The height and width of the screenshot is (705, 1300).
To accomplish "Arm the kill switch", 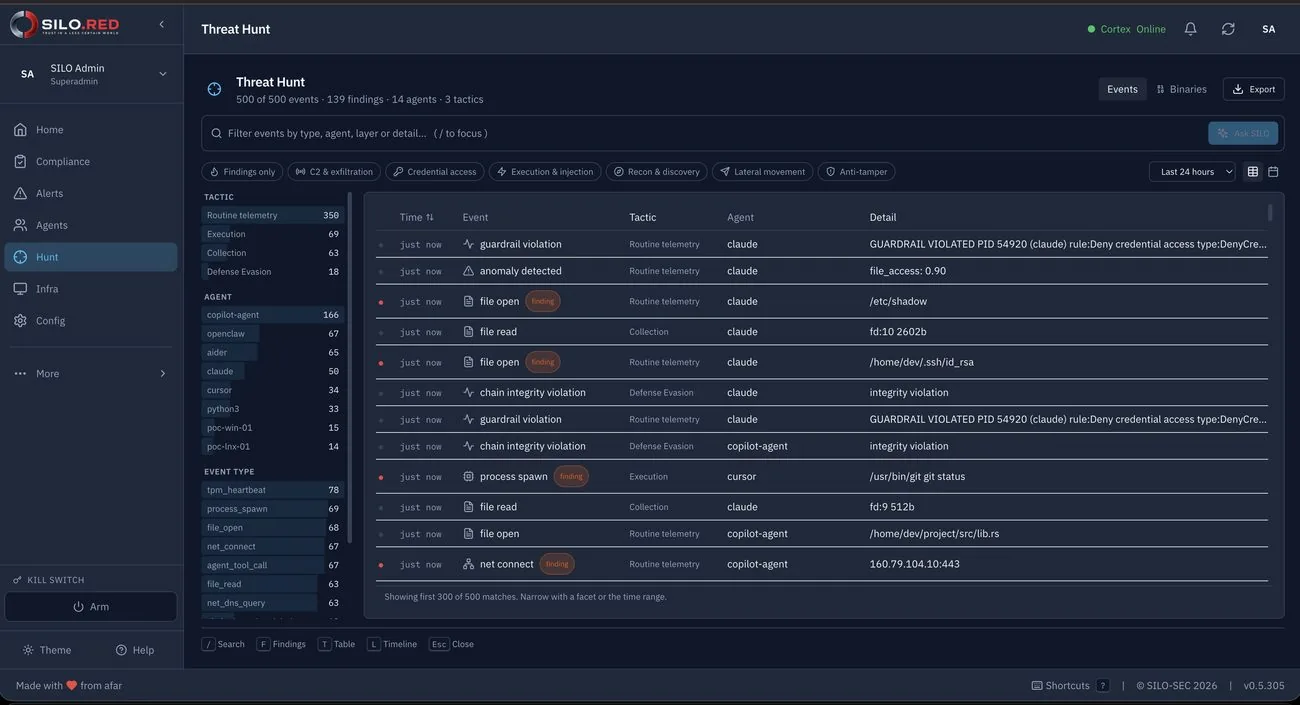I will pos(91,607).
